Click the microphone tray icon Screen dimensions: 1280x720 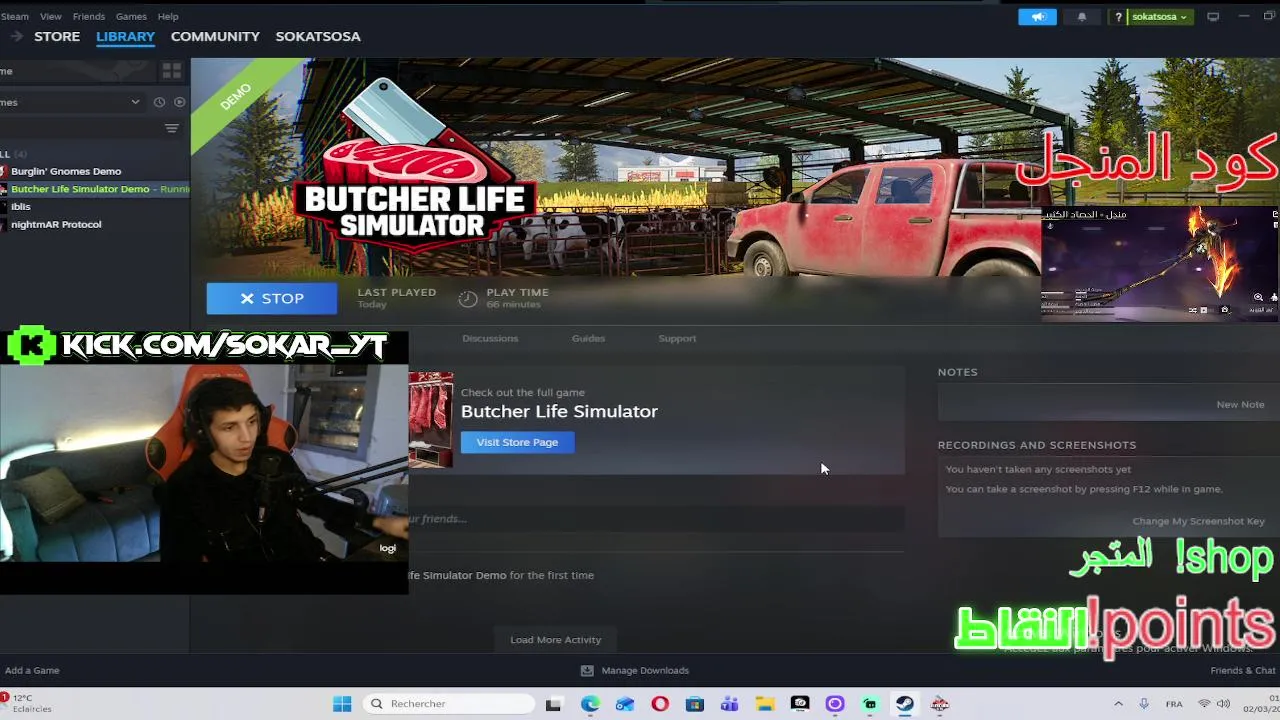[1144, 704]
